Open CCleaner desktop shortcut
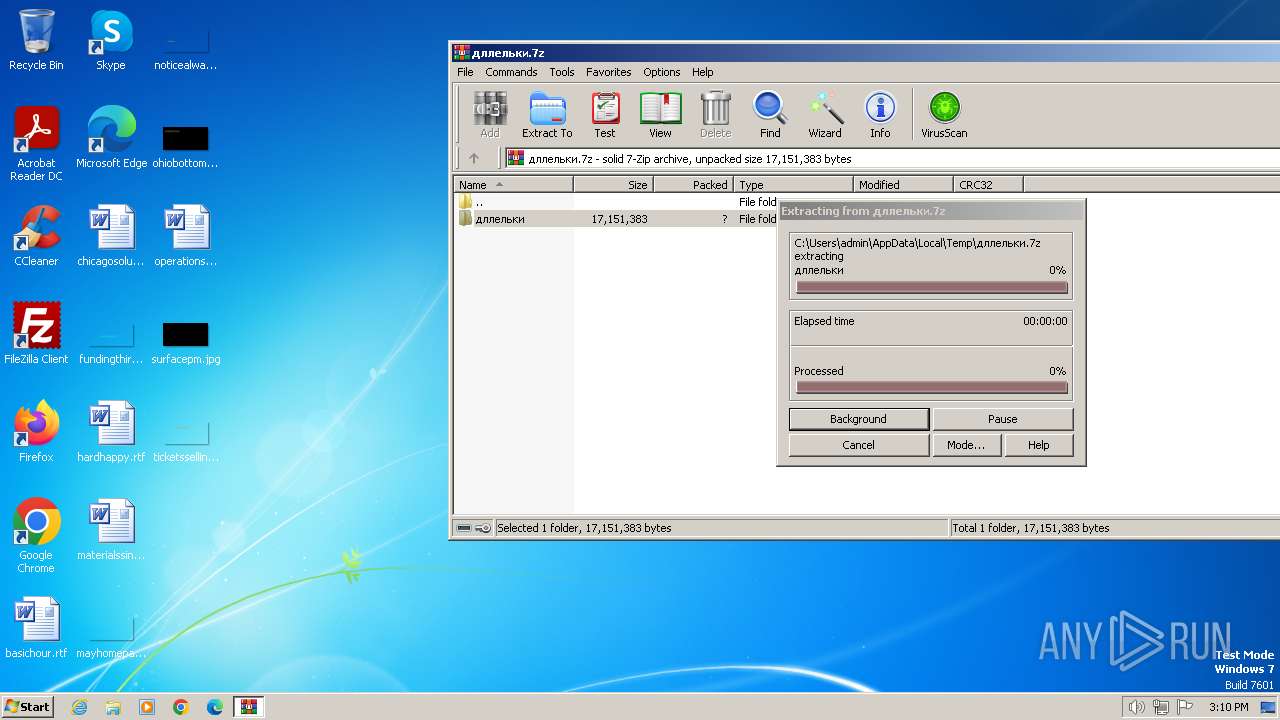 click(36, 236)
